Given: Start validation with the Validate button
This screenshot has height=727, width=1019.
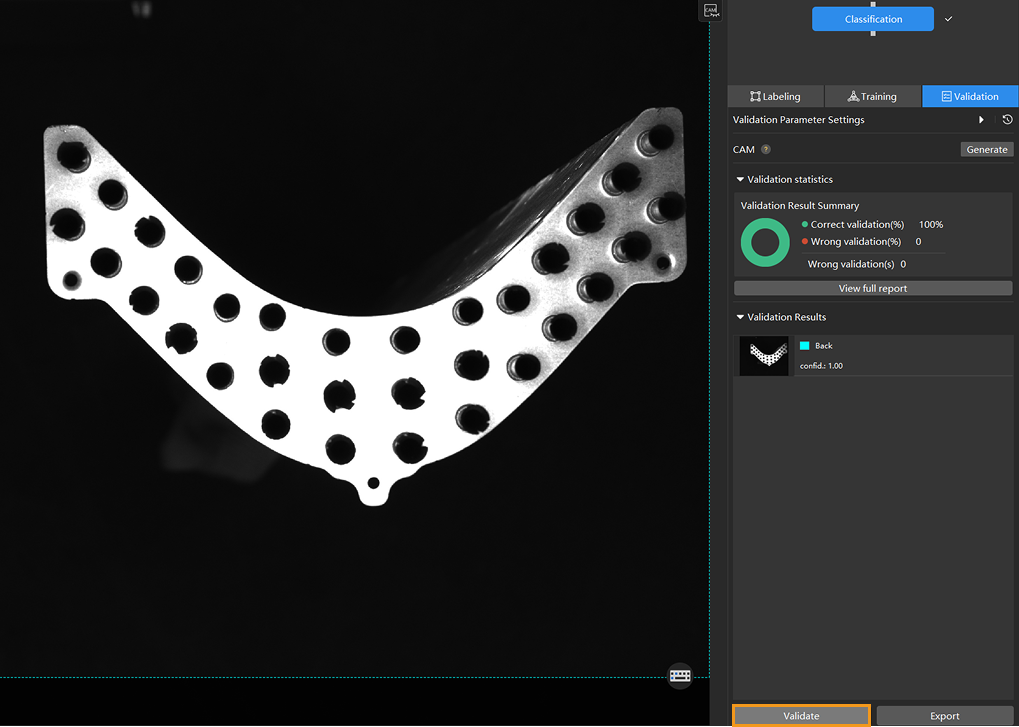Looking at the screenshot, I should coord(801,715).
